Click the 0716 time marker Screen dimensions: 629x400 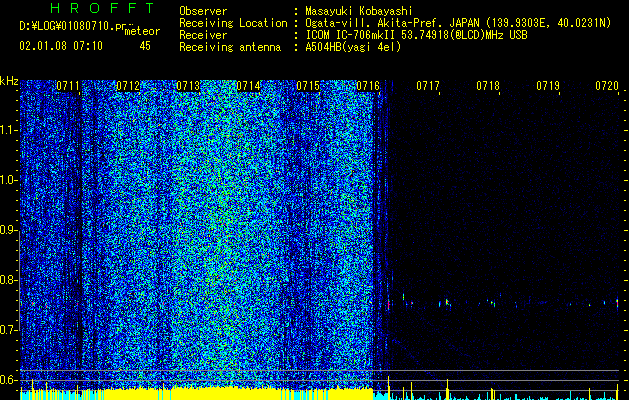pyautogui.click(x=368, y=86)
